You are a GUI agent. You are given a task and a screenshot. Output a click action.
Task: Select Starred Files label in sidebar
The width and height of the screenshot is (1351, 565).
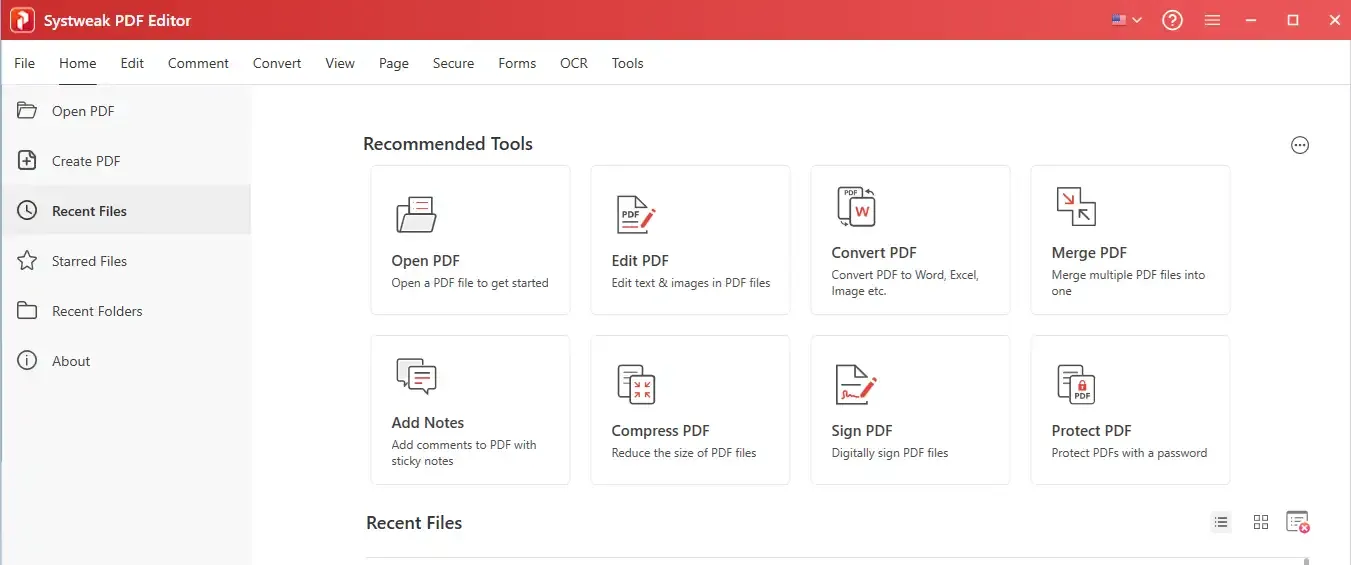[x=89, y=261]
